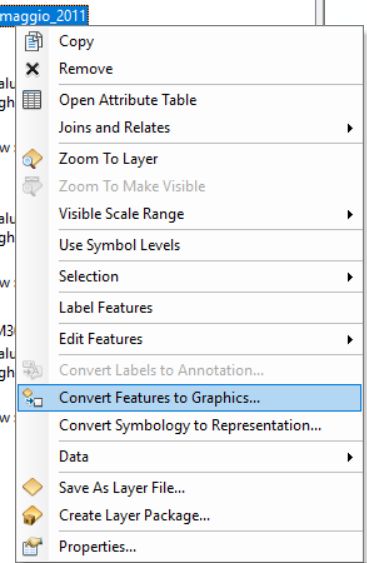Viewport: 367px width, 563px height.
Task: Click the Copy icon in context menu
Action: point(34,41)
